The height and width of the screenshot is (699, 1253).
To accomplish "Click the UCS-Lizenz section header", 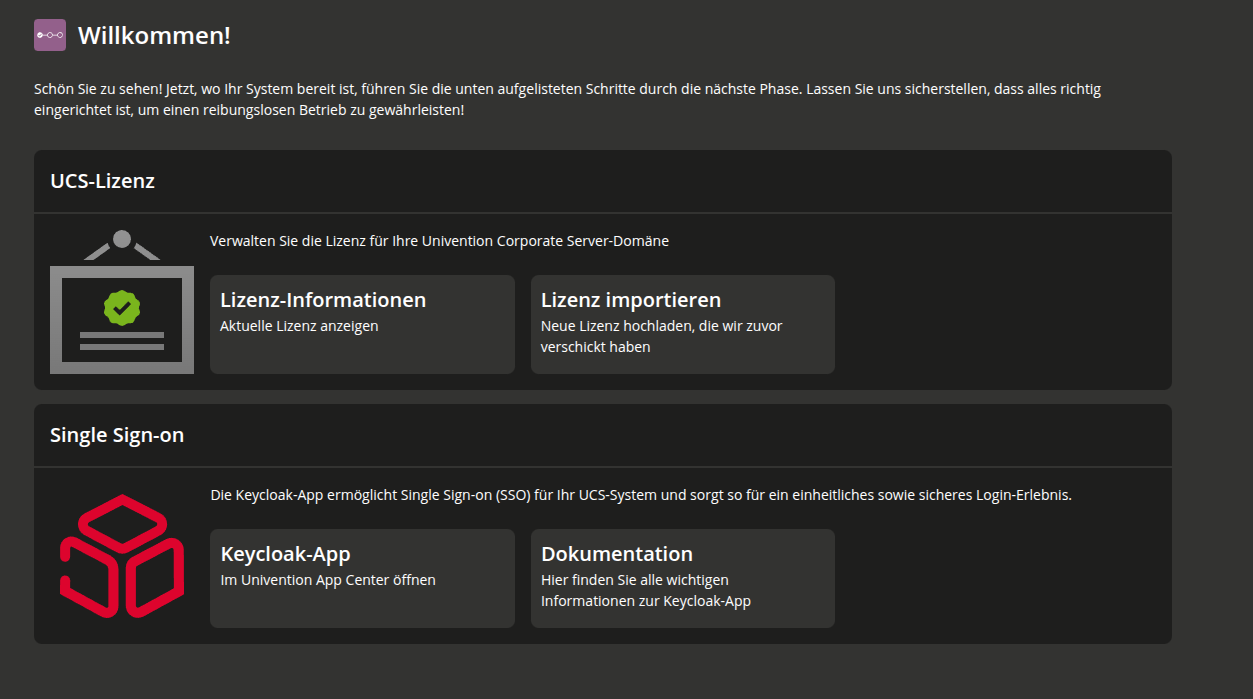I will coord(103,181).
